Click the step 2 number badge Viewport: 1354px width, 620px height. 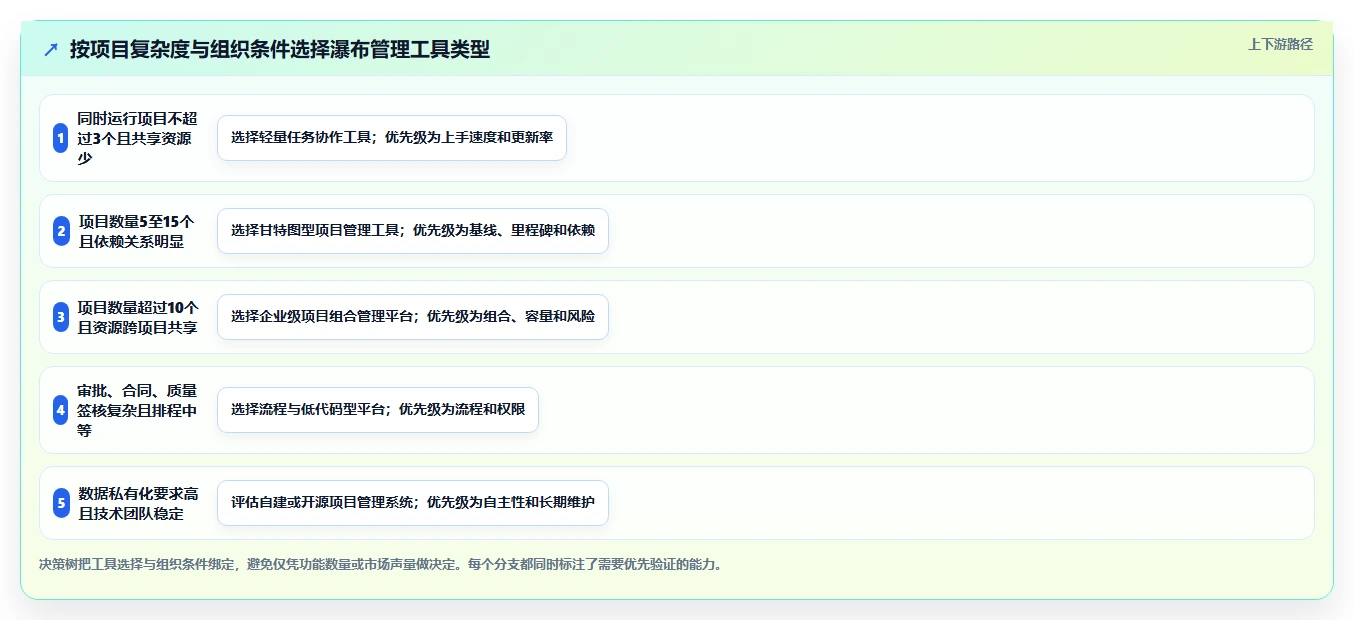[x=61, y=231]
